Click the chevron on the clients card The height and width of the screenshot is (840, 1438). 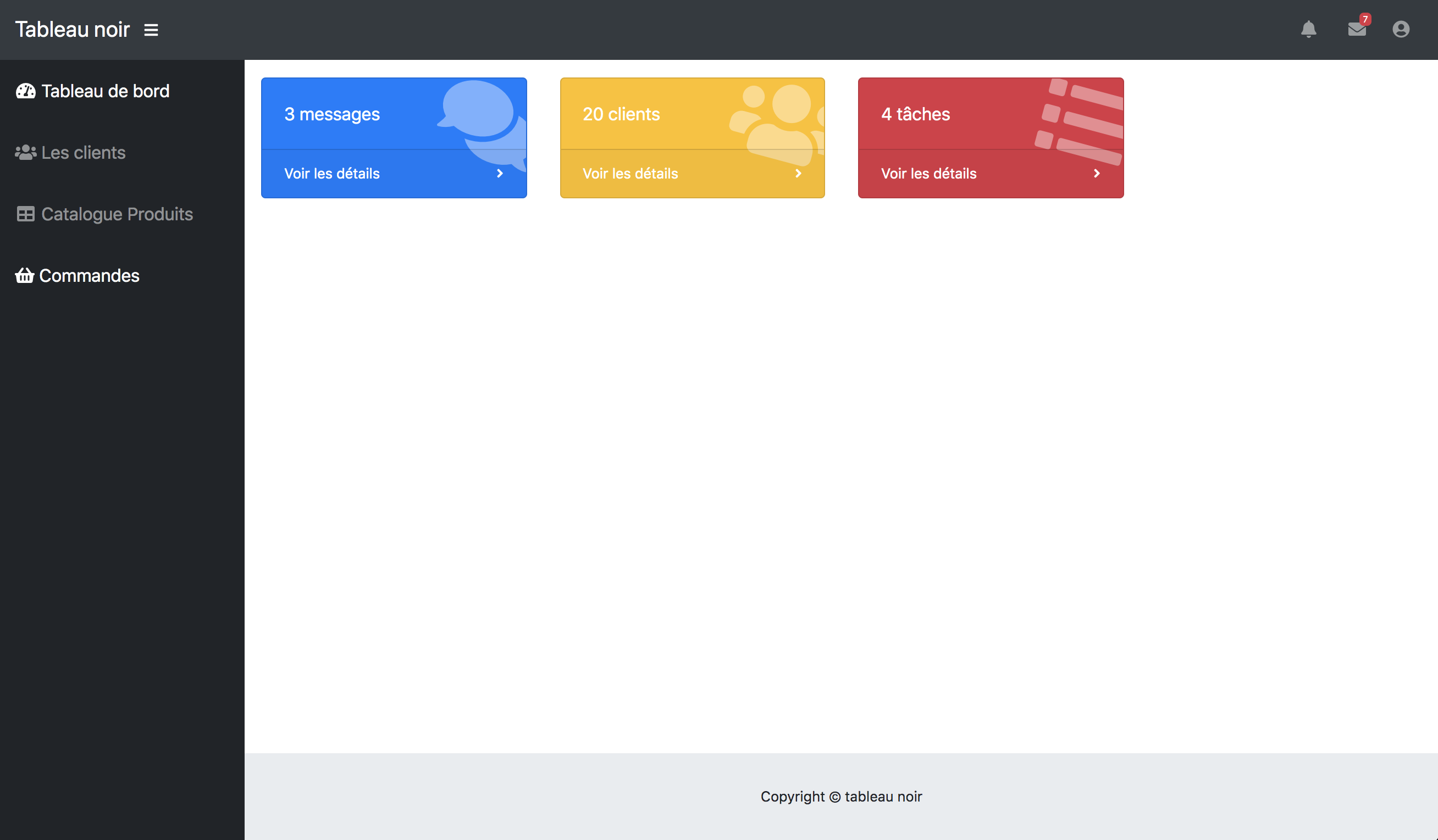point(798,174)
